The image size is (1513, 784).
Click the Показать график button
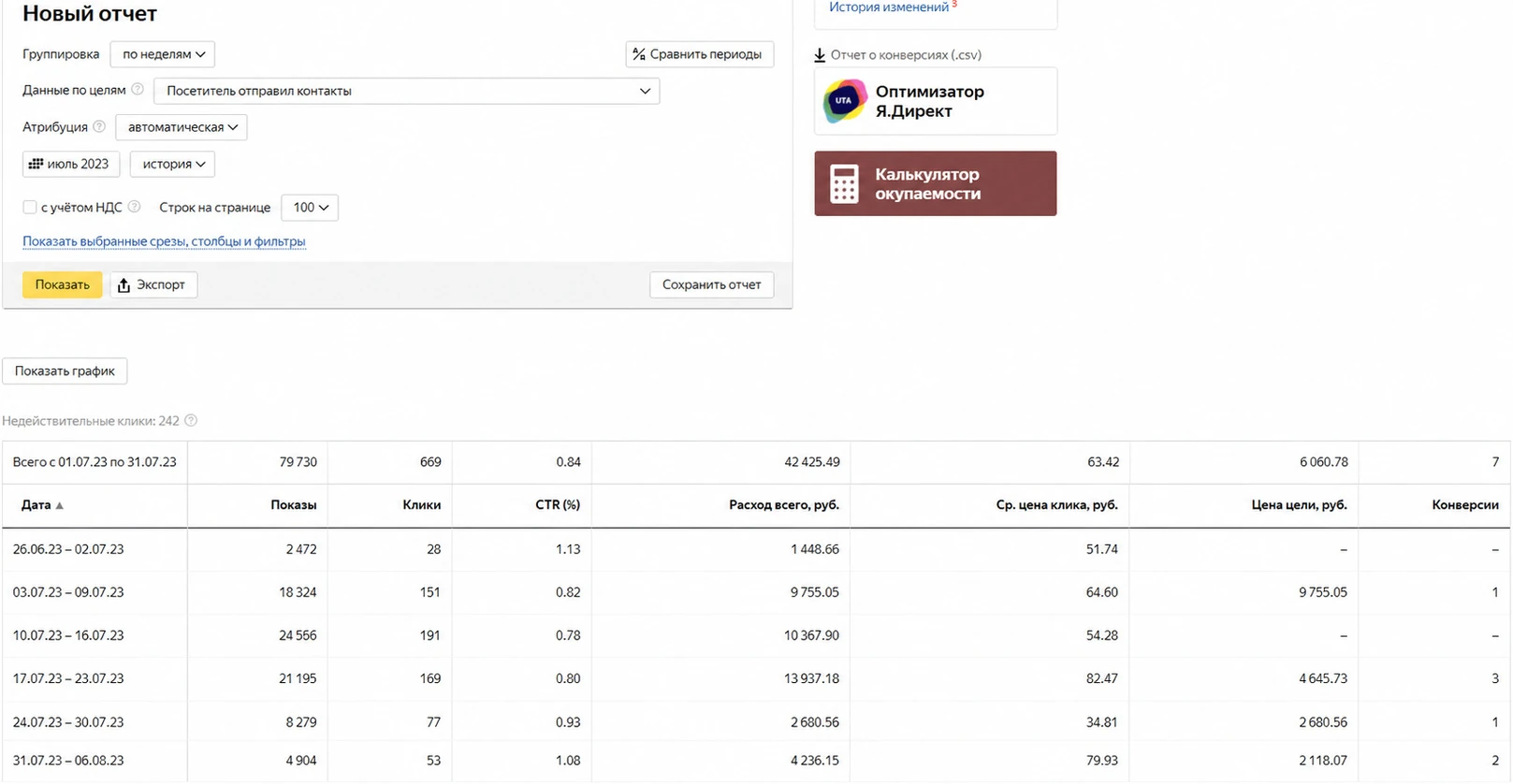[65, 371]
